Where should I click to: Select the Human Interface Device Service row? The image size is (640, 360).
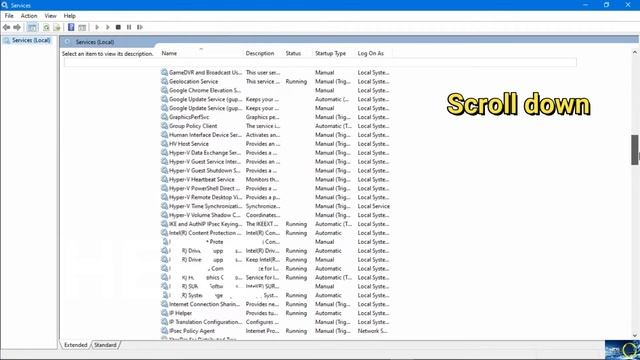[276, 135]
